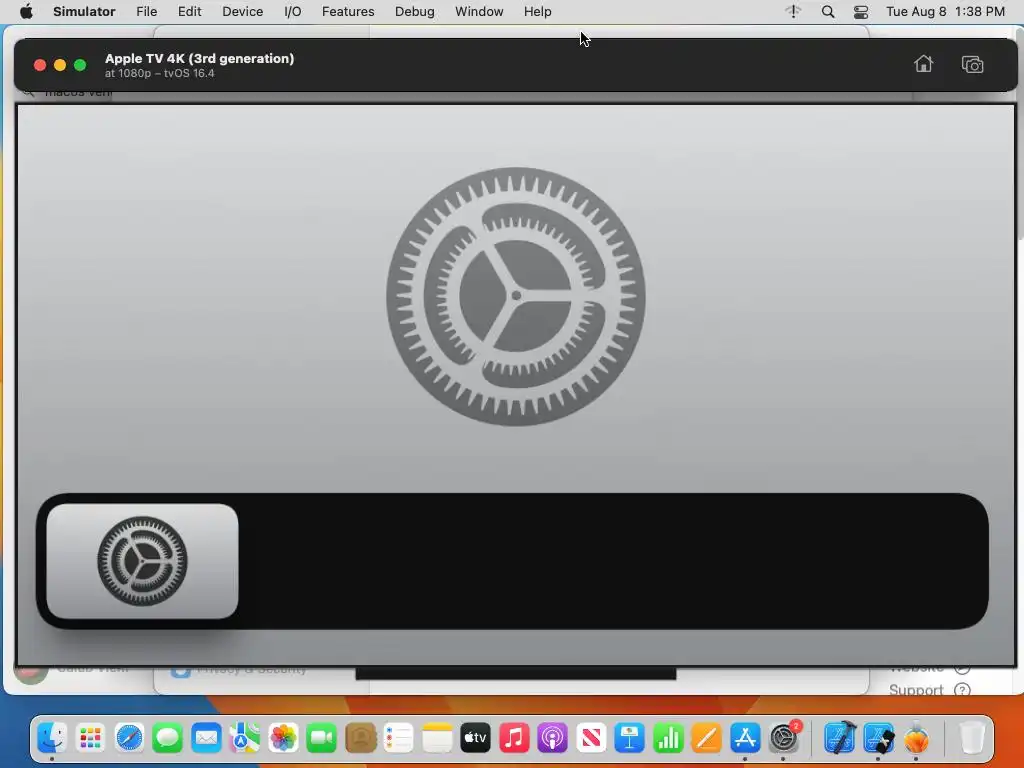The width and height of the screenshot is (1024, 768).
Task: Open the I/O menu
Action: tap(293, 12)
